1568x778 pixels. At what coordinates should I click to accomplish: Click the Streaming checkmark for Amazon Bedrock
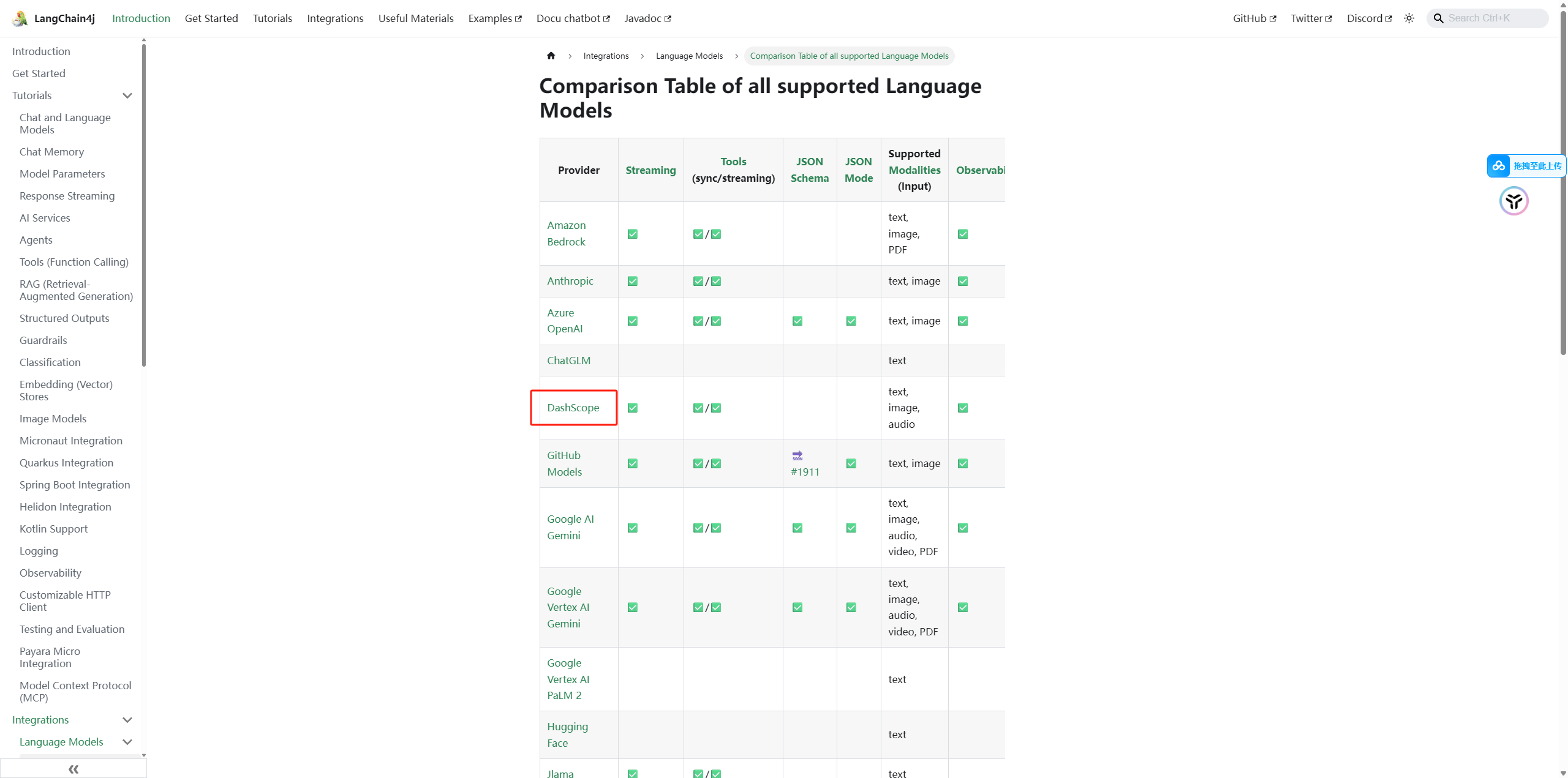[x=633, y=234]
